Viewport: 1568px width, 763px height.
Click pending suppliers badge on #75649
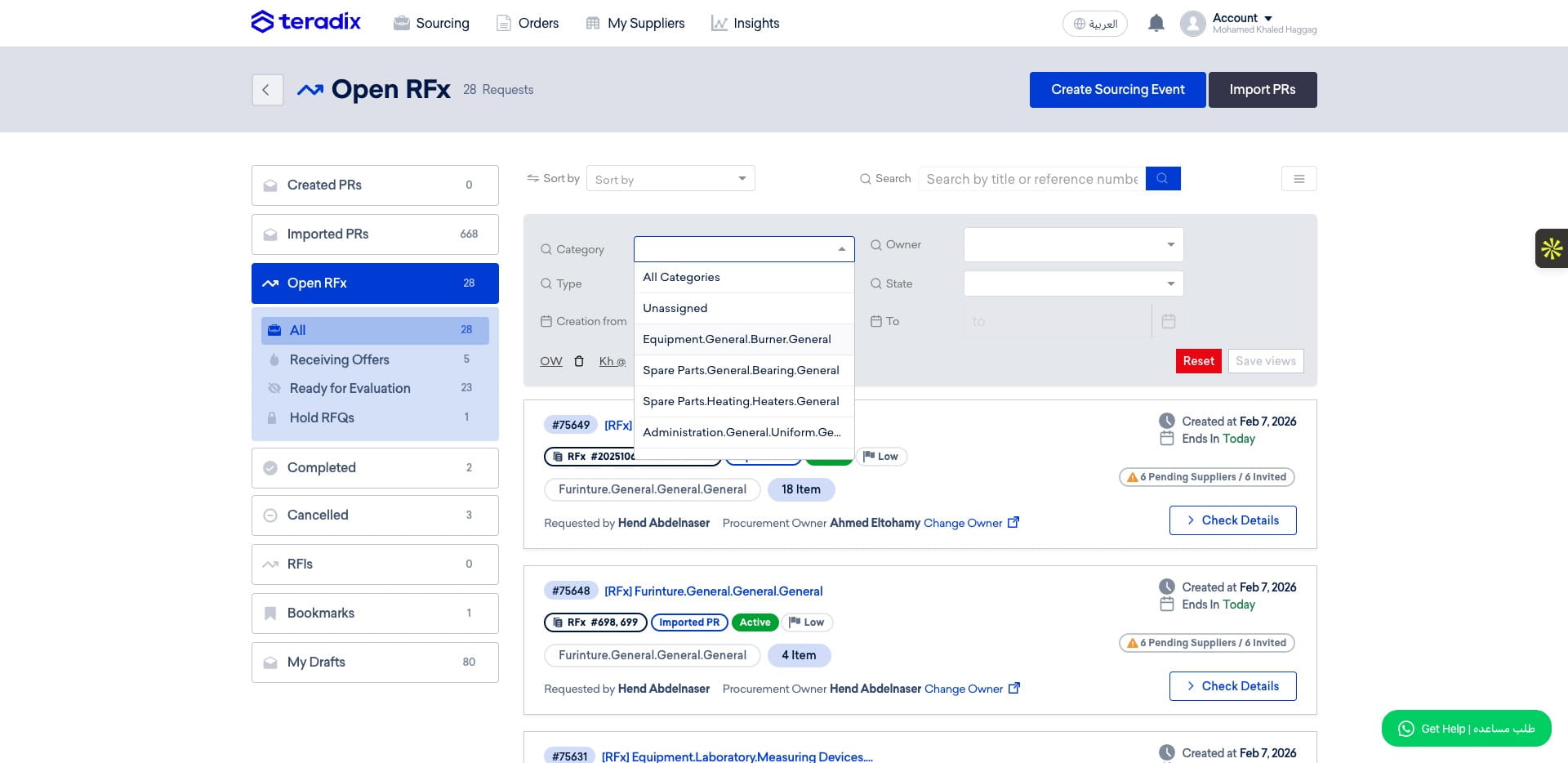1206,477
